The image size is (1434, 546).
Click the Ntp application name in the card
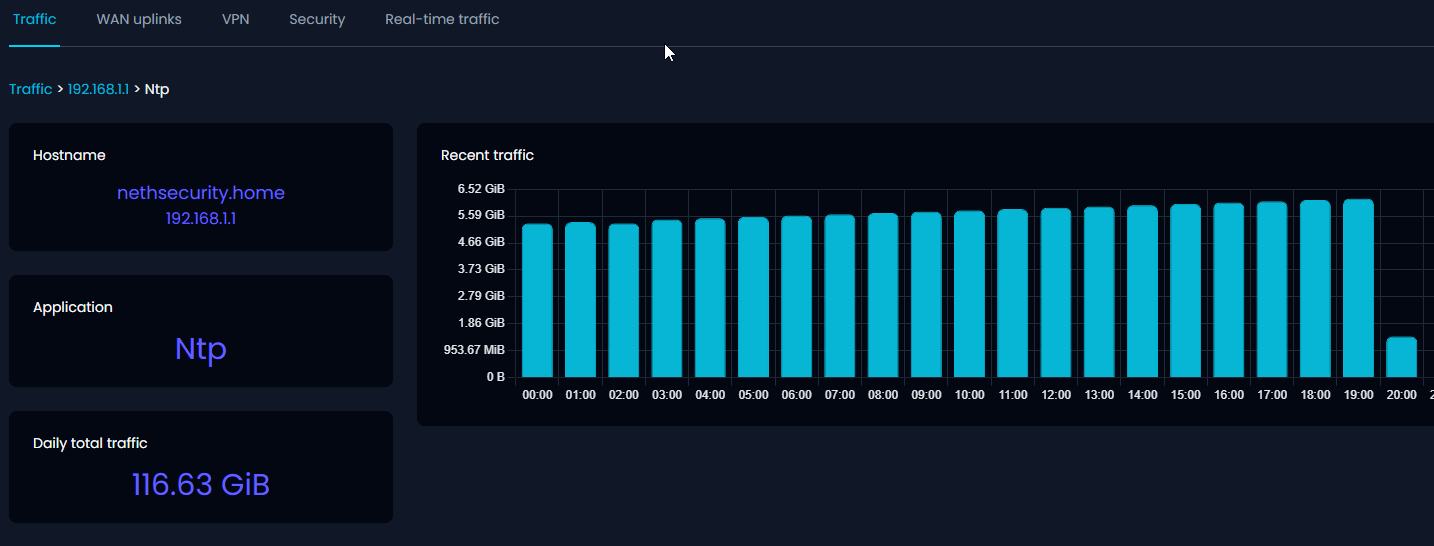click(201, 349)
